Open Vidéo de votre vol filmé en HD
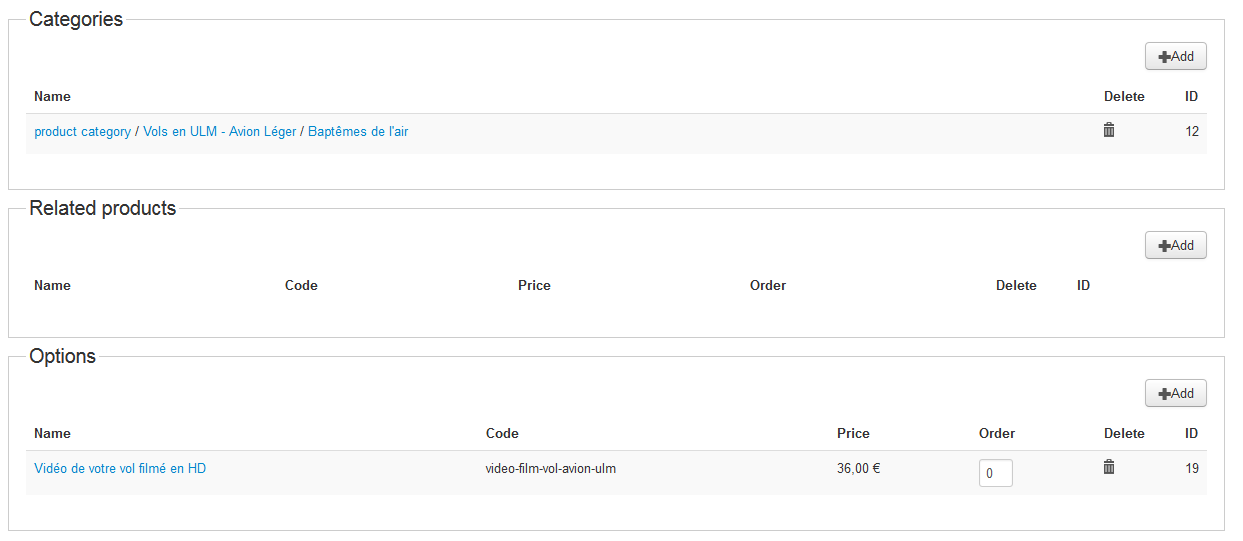This screenshot has width=1243, height=541. point(120,468)
